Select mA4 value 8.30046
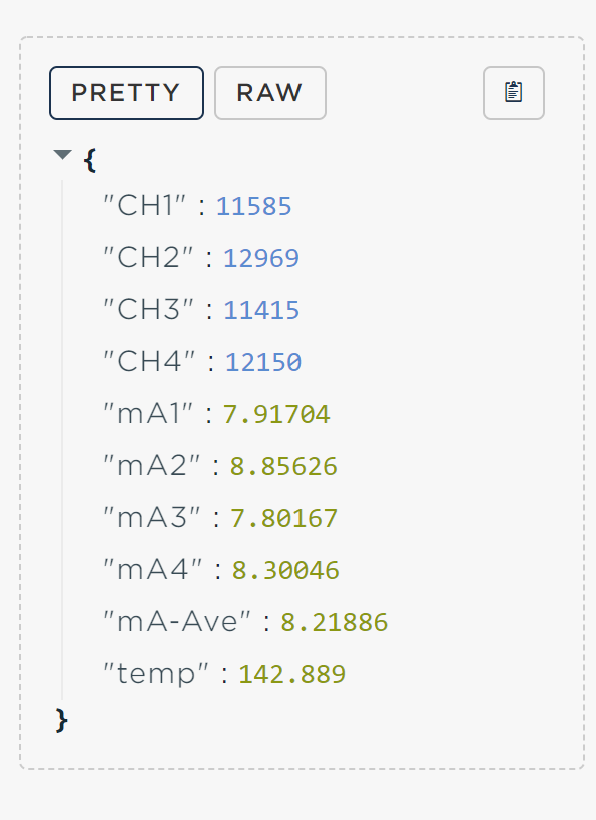 tap(285, 571)
